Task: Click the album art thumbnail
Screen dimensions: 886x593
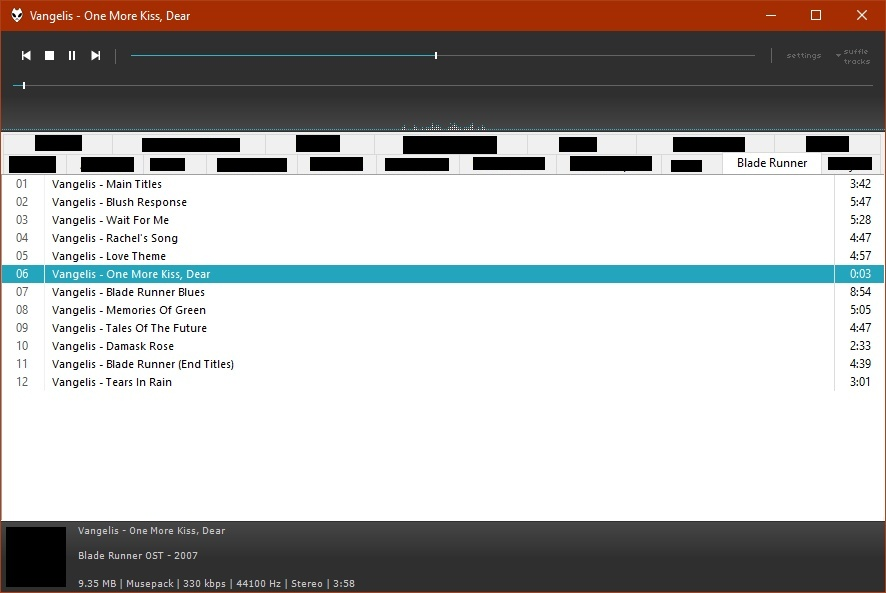Action: [x=36, y=556]
